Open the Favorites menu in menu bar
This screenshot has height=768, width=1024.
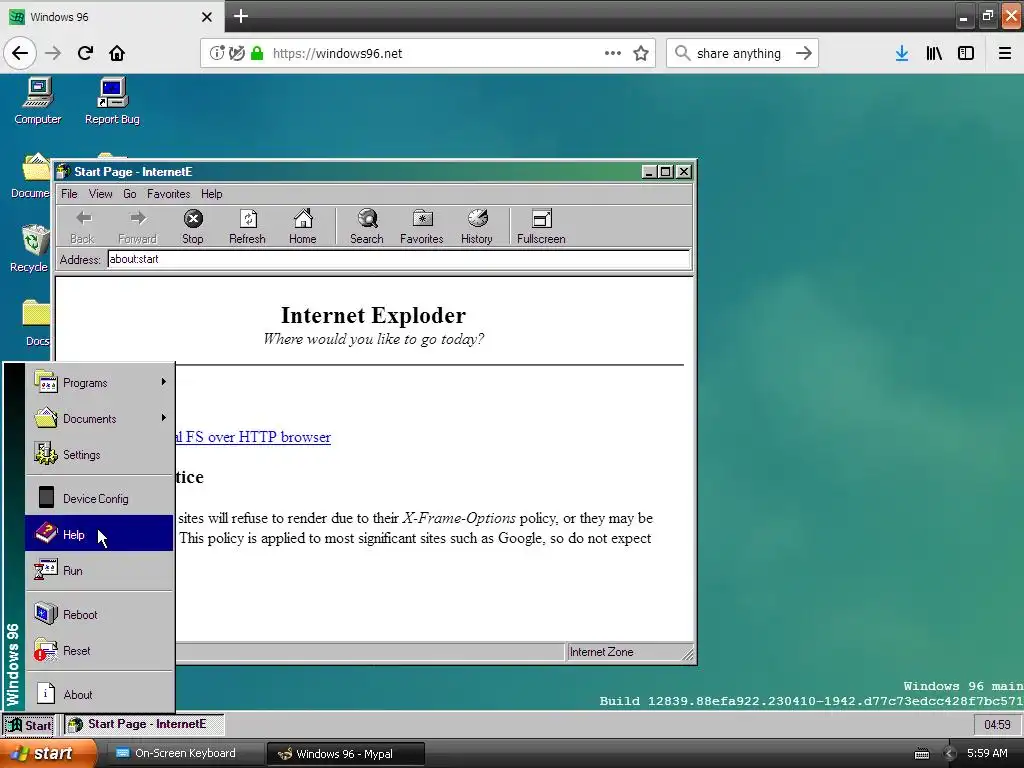[x=168, y=194]
